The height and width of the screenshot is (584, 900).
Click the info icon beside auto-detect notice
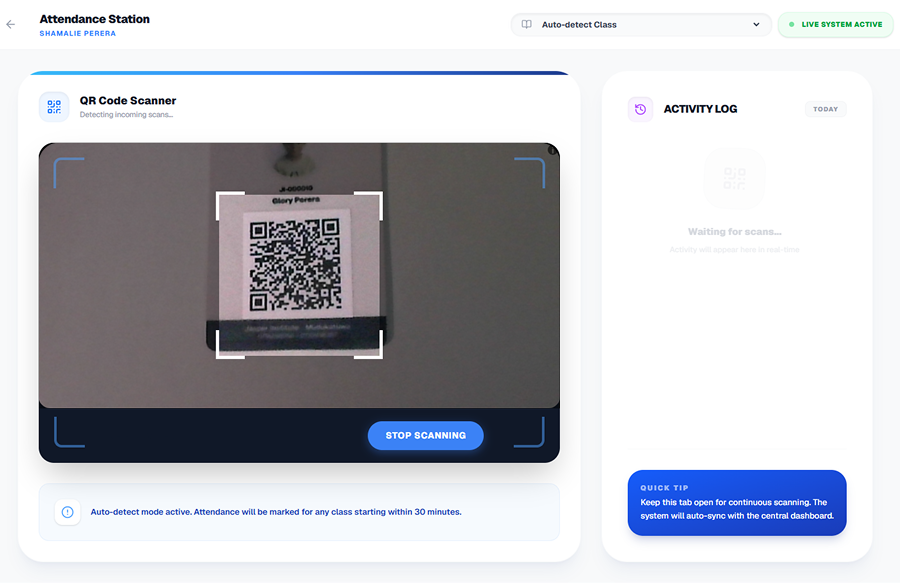(x=67, y=512)
